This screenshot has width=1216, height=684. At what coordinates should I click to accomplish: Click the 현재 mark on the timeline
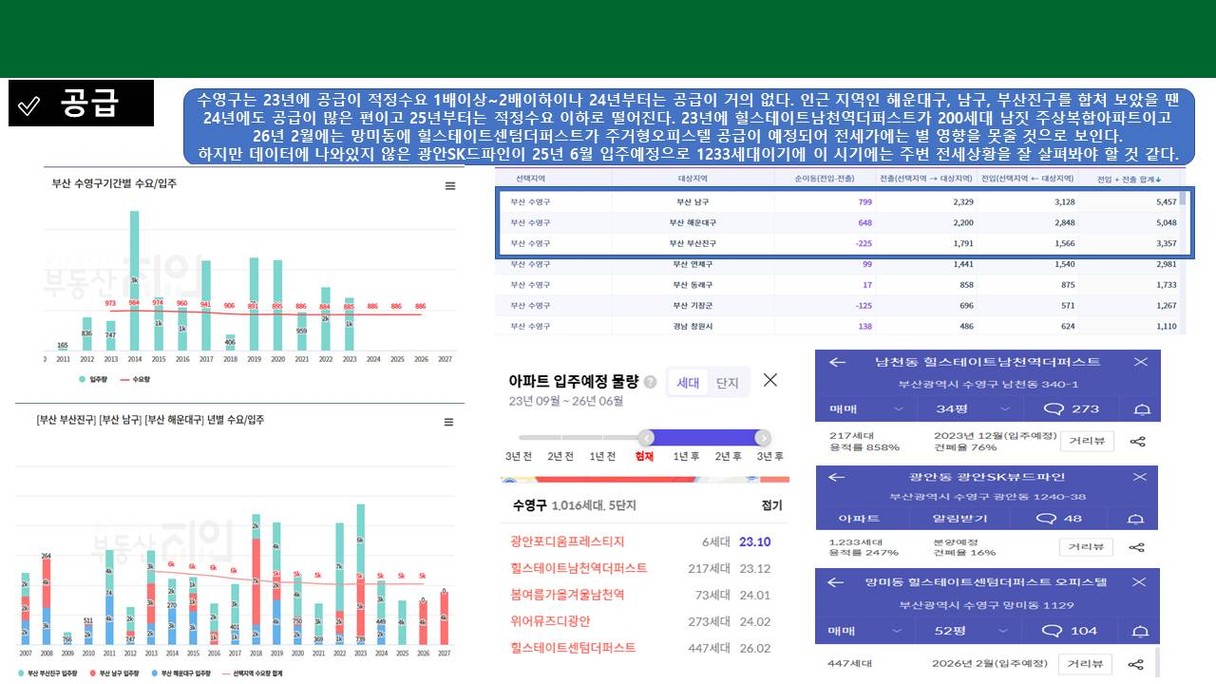click(x=644, y=456)
